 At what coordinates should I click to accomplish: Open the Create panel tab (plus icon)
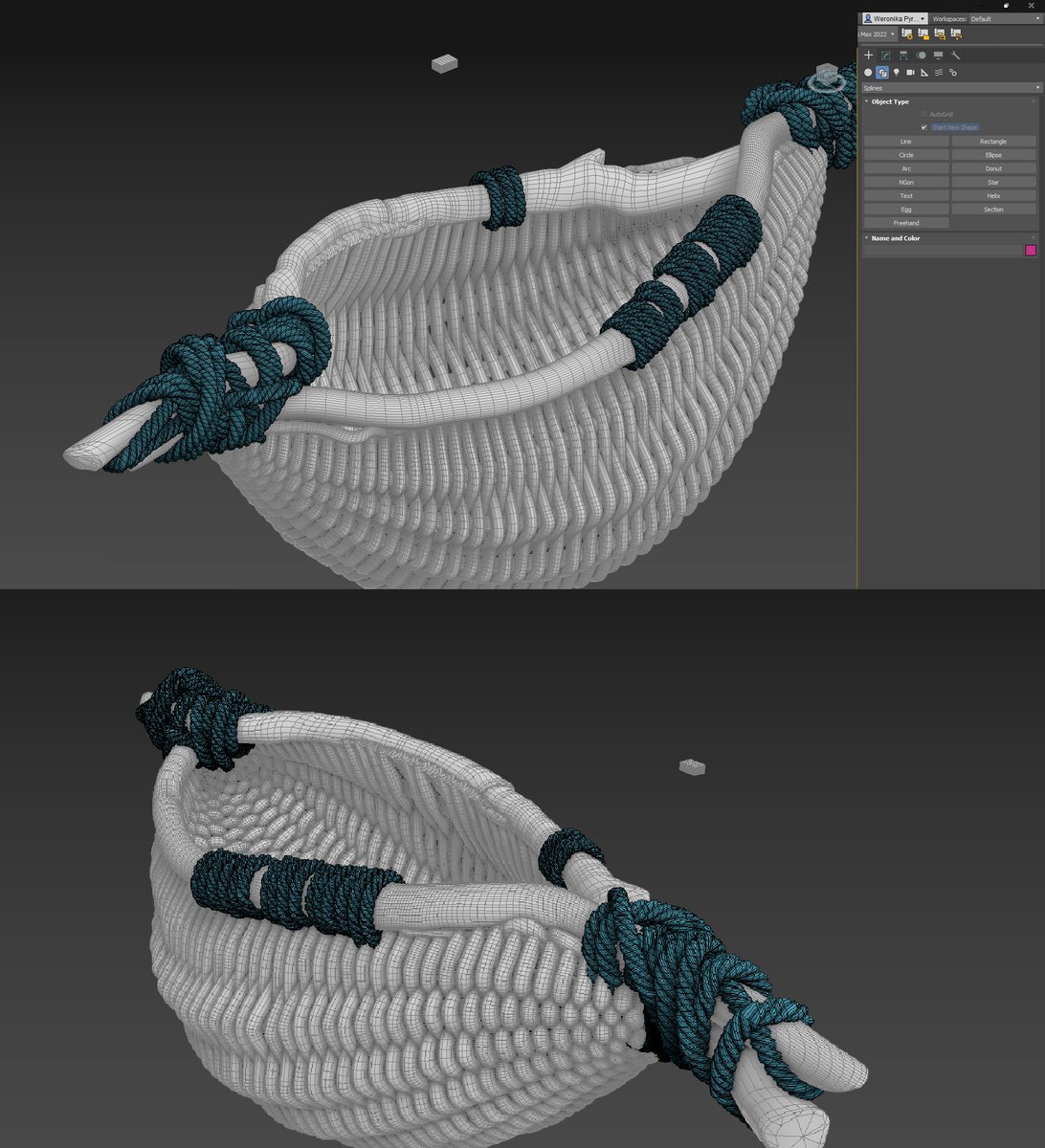tap(869, 55)
